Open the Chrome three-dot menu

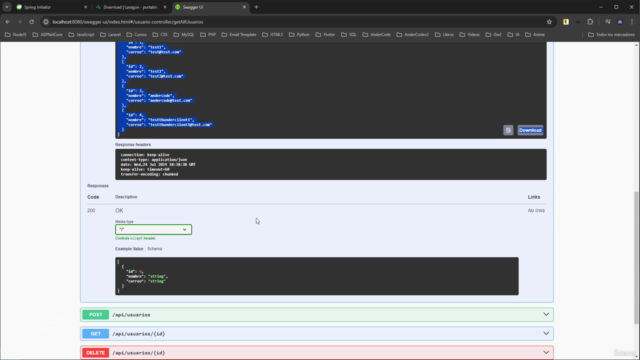(x=632, y=22)
